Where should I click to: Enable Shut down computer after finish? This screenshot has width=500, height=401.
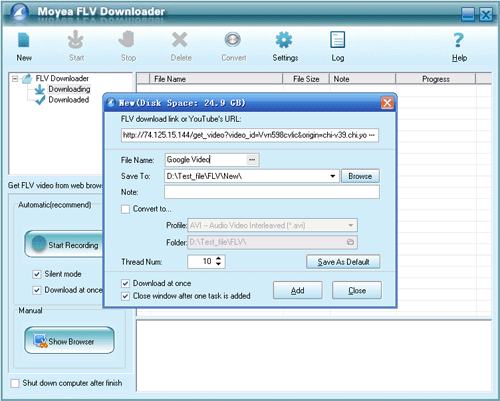click(15, 383)
